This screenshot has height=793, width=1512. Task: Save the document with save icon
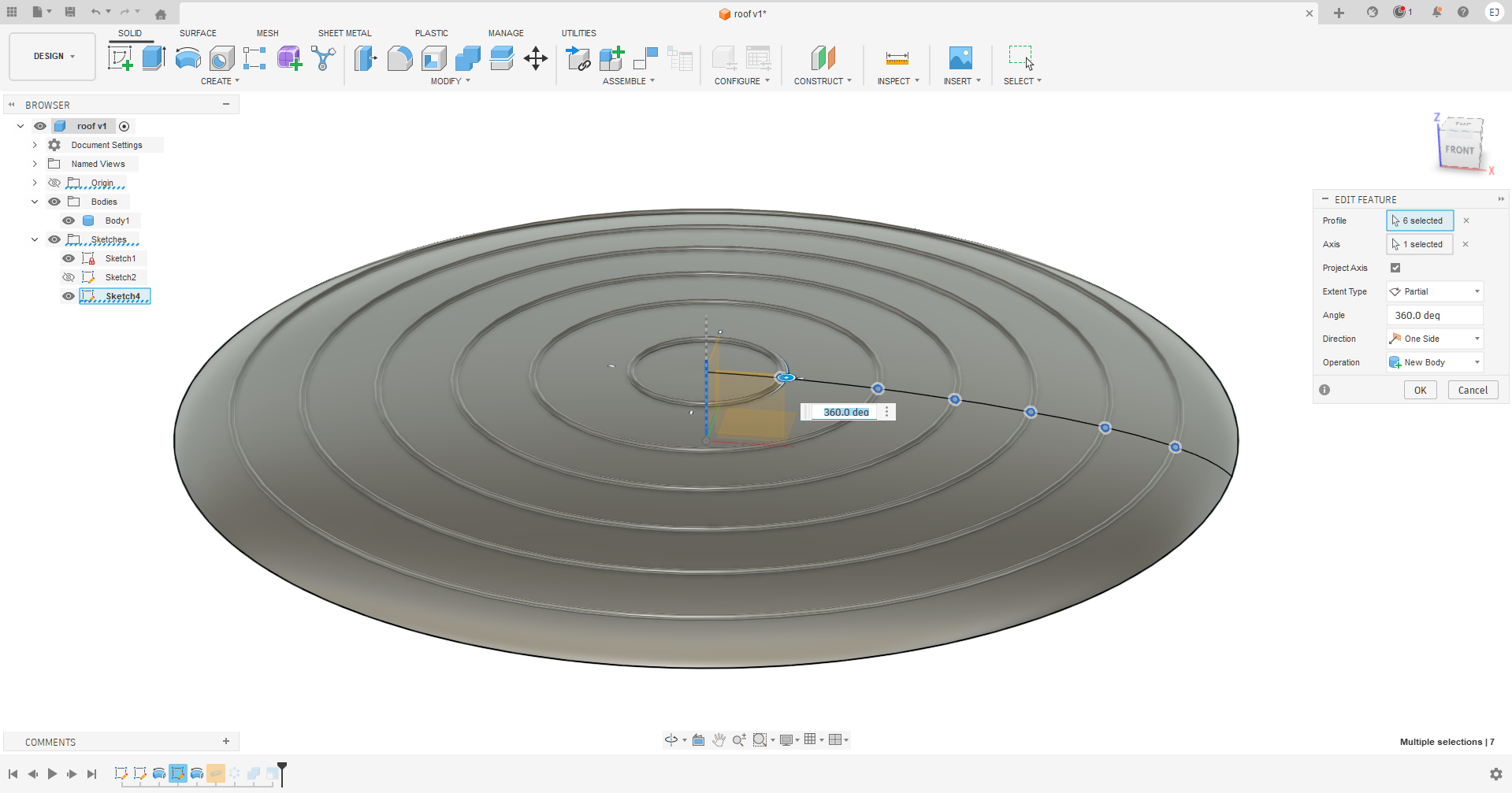(70, 12)
